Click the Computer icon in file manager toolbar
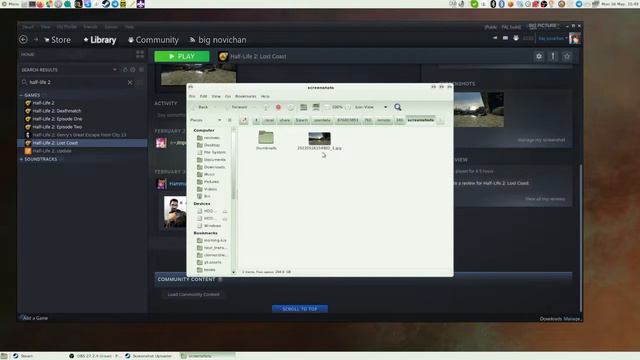Screen dimensions: 640x360 click(316, 107)
